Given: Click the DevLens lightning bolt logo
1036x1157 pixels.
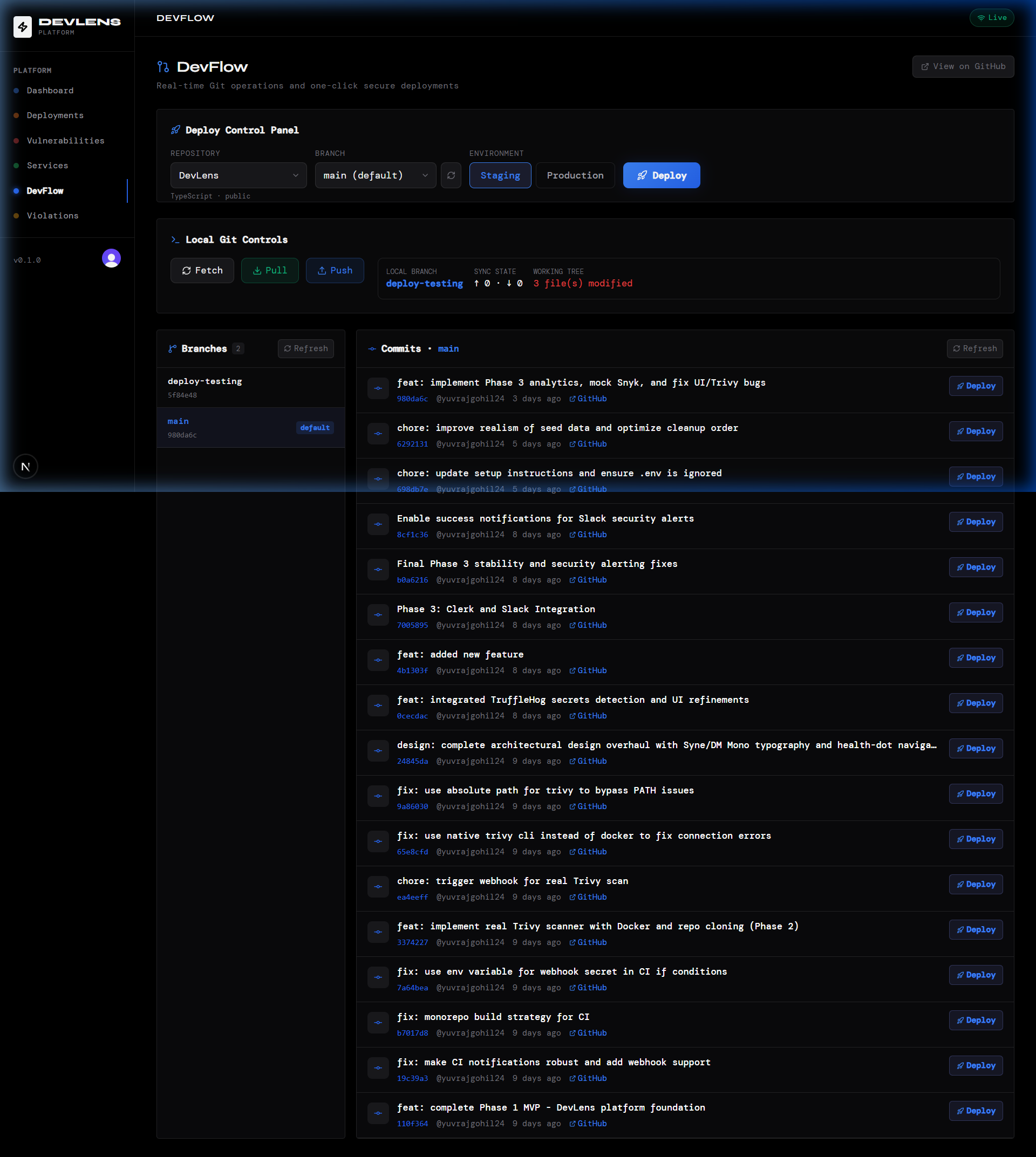Looking at the screenshot, I should 23,26.
